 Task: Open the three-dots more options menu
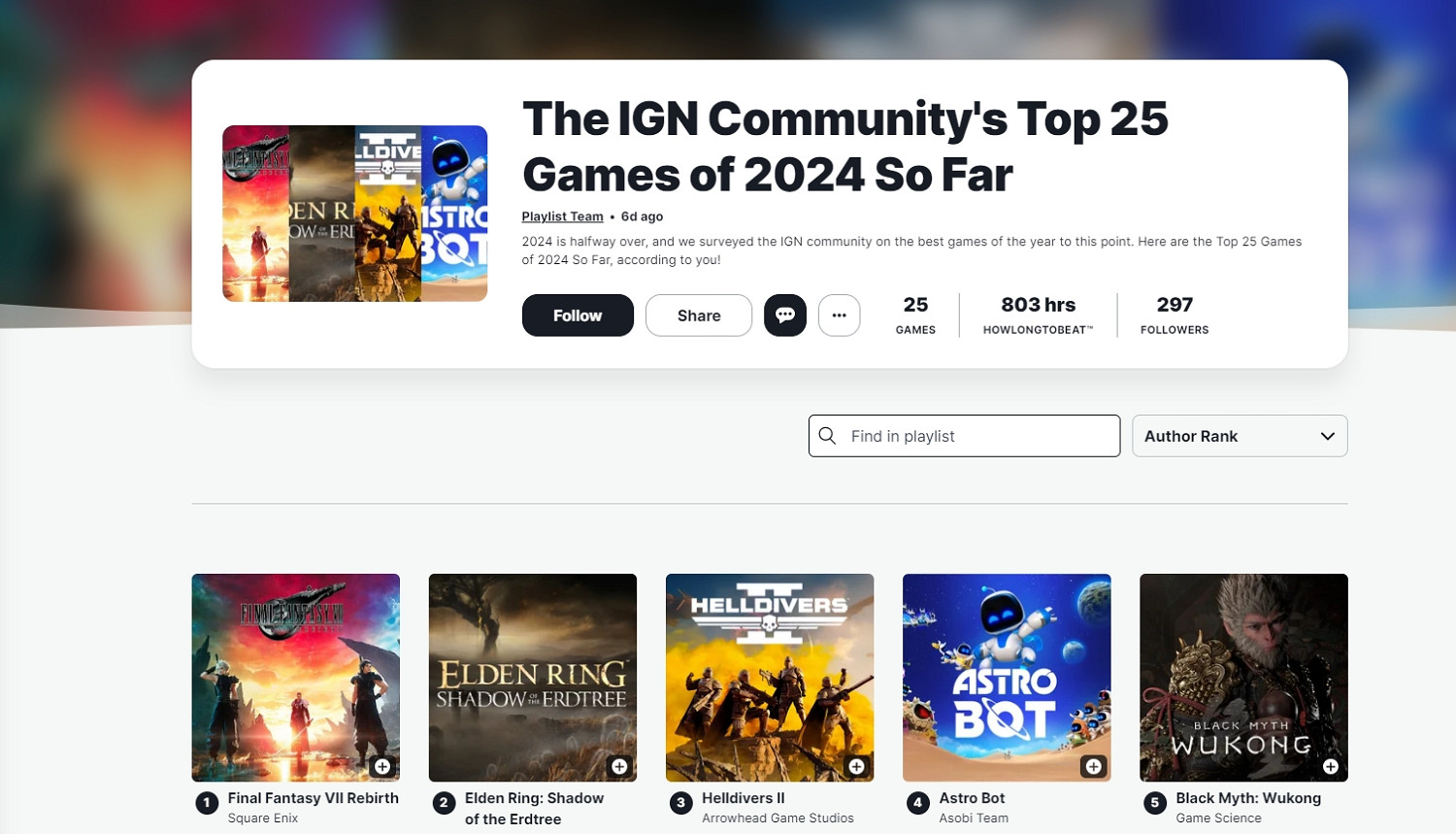(839, 316)
